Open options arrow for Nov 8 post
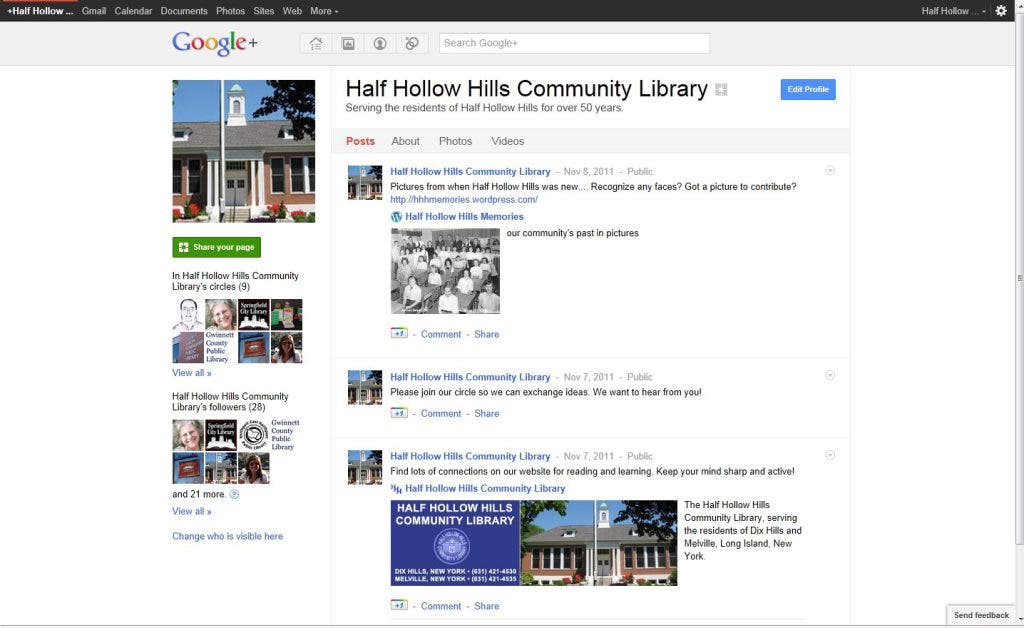 click(830, 170)
